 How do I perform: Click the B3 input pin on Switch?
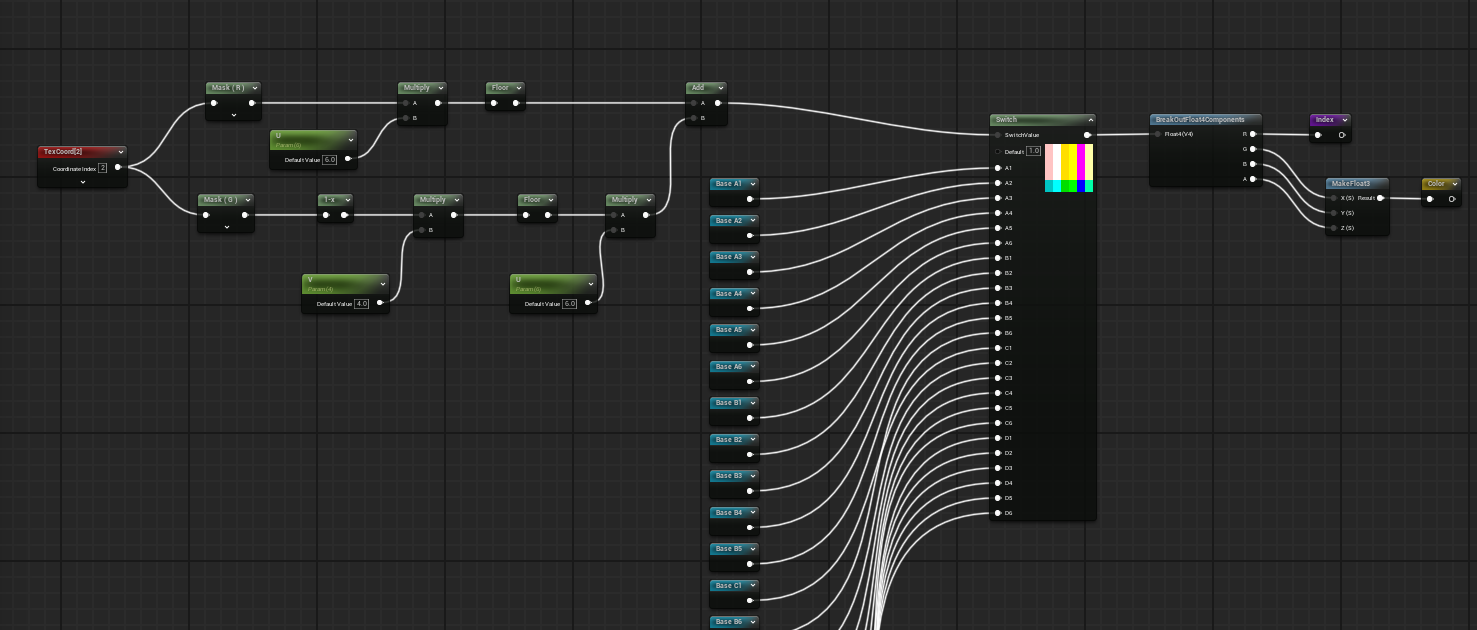pos(998,288)
